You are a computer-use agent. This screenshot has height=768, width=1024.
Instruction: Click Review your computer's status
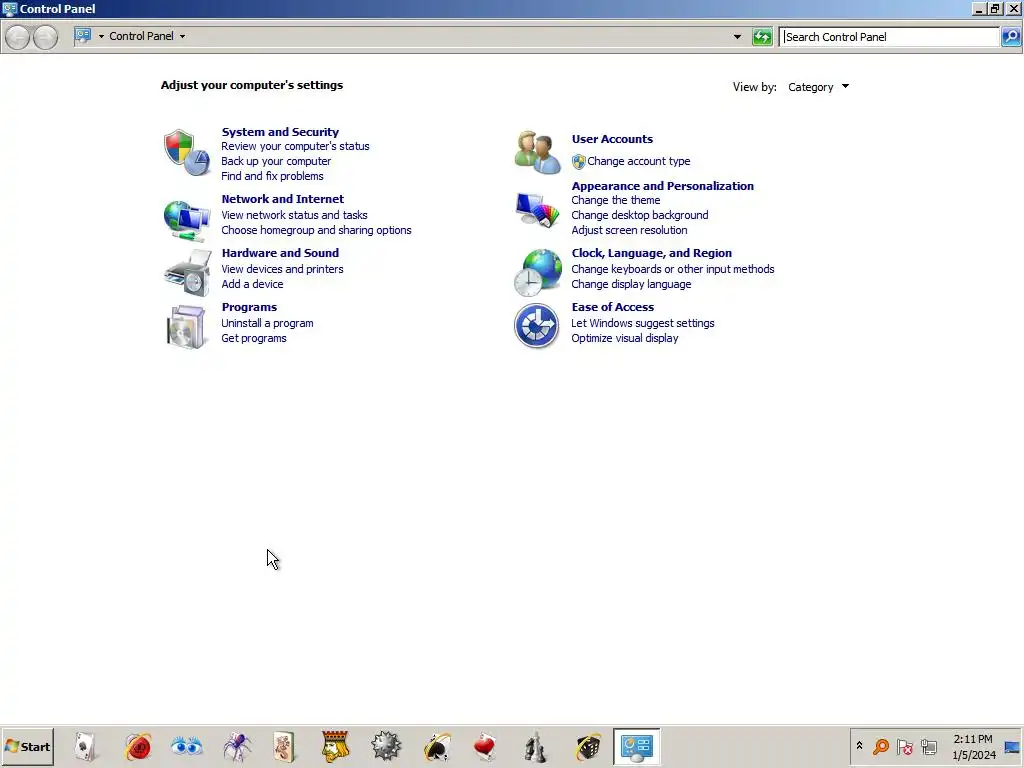click(295, 146)
